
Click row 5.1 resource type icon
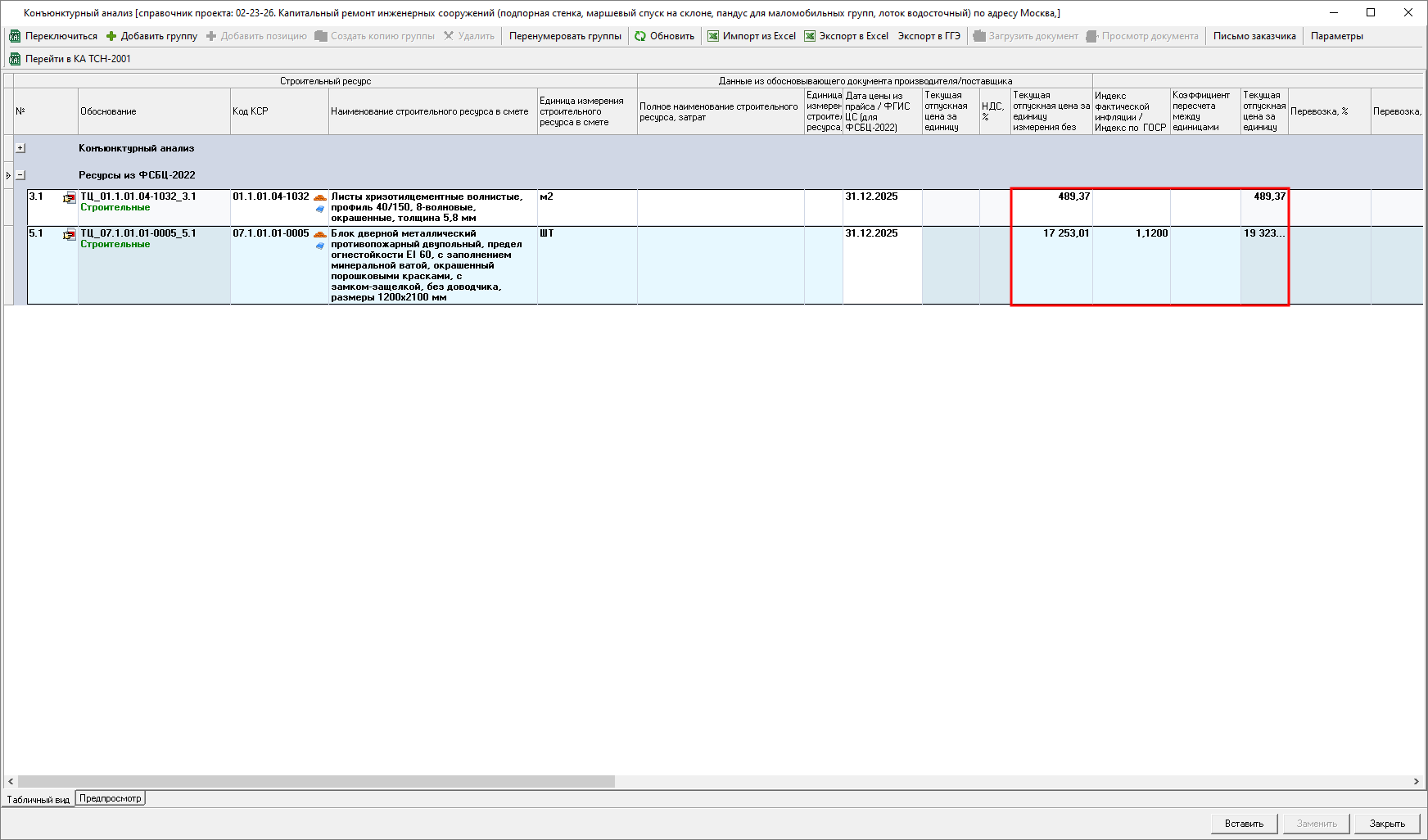[69, 235]
